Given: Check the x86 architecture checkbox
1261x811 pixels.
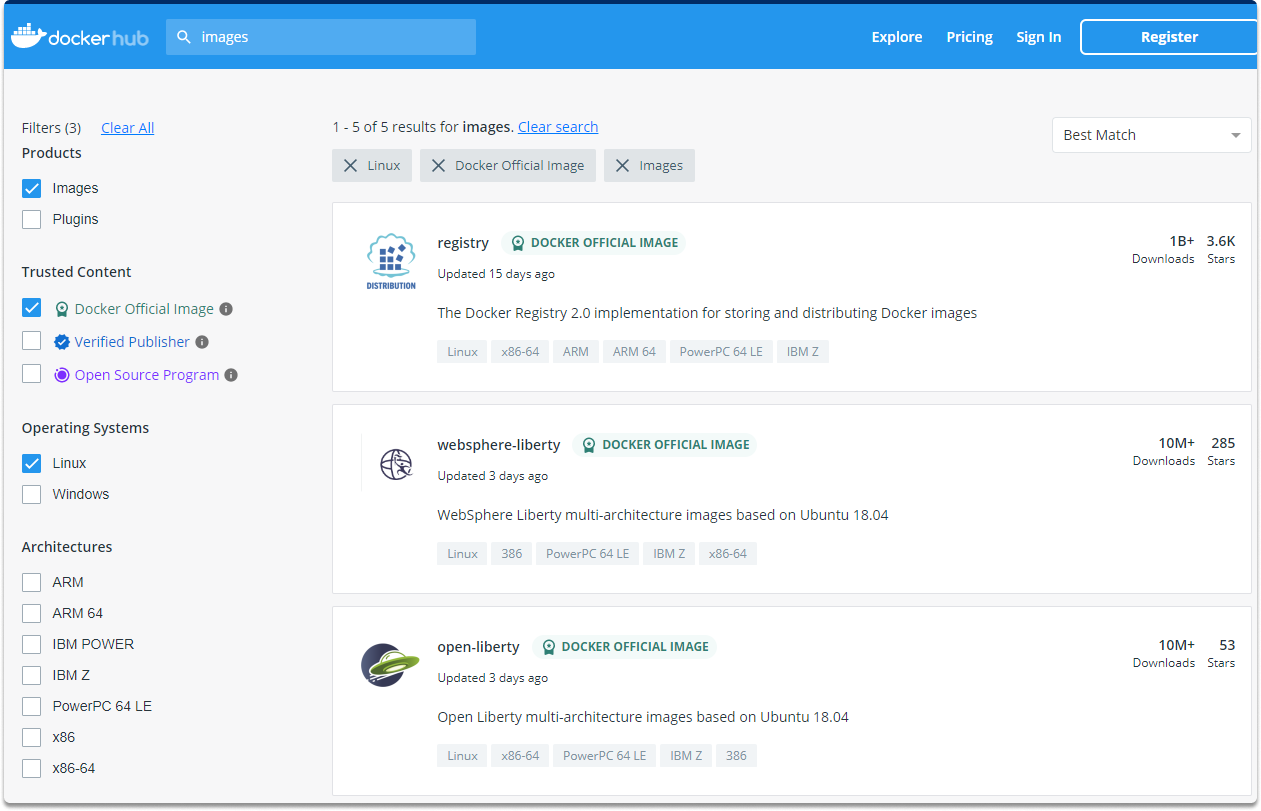Looking at the screenshot, I should click(x=32, y=737).
